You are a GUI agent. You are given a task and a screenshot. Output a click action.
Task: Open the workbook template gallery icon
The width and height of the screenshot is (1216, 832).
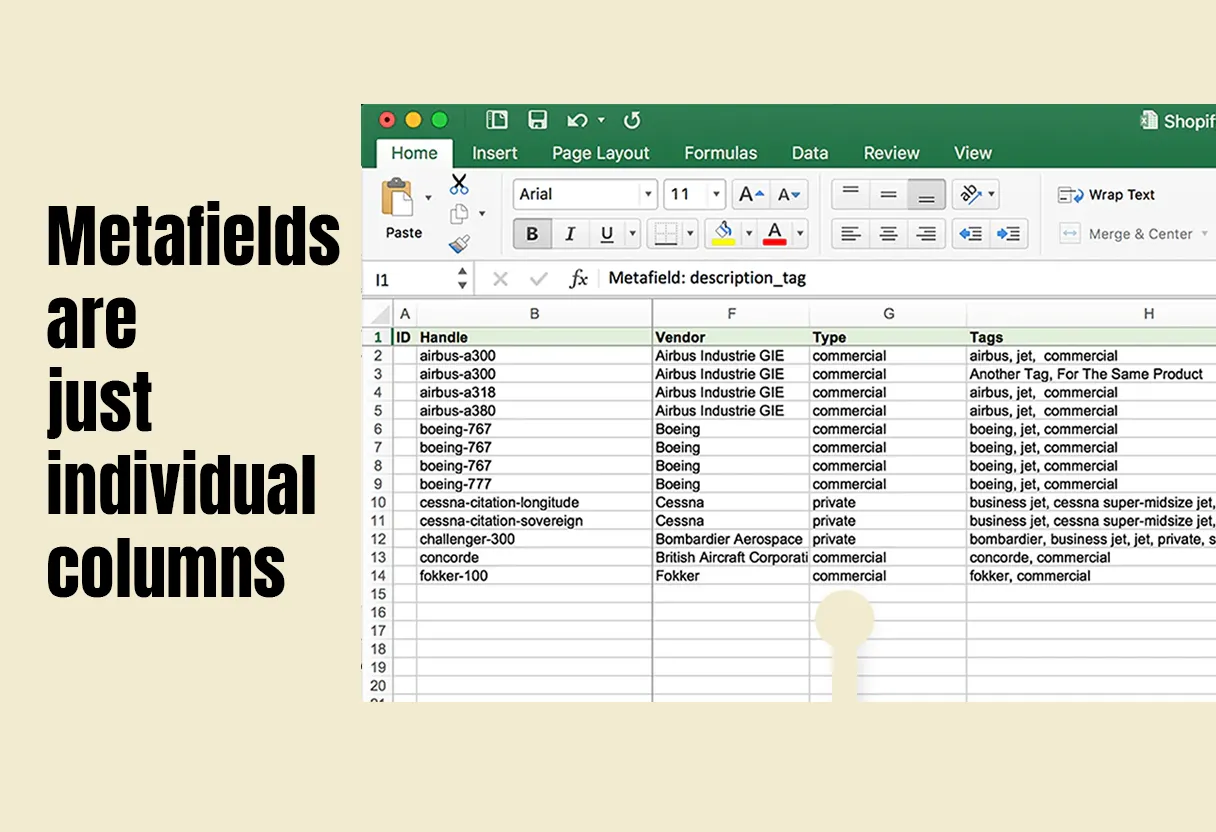[497, 120]
